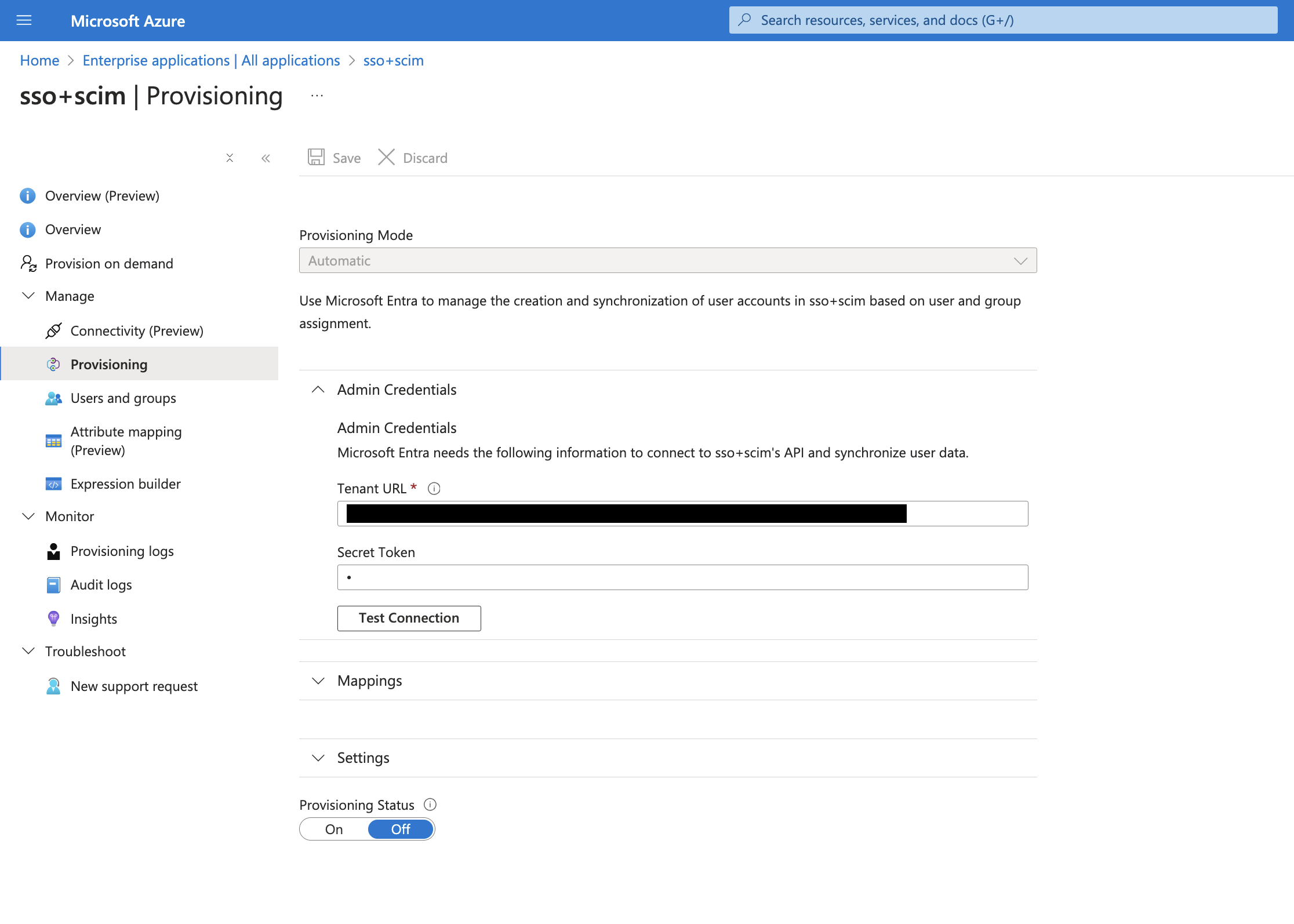1294x924 pixels.
Task: Click the Users and groups icon
Action: [x=52, y=398]
